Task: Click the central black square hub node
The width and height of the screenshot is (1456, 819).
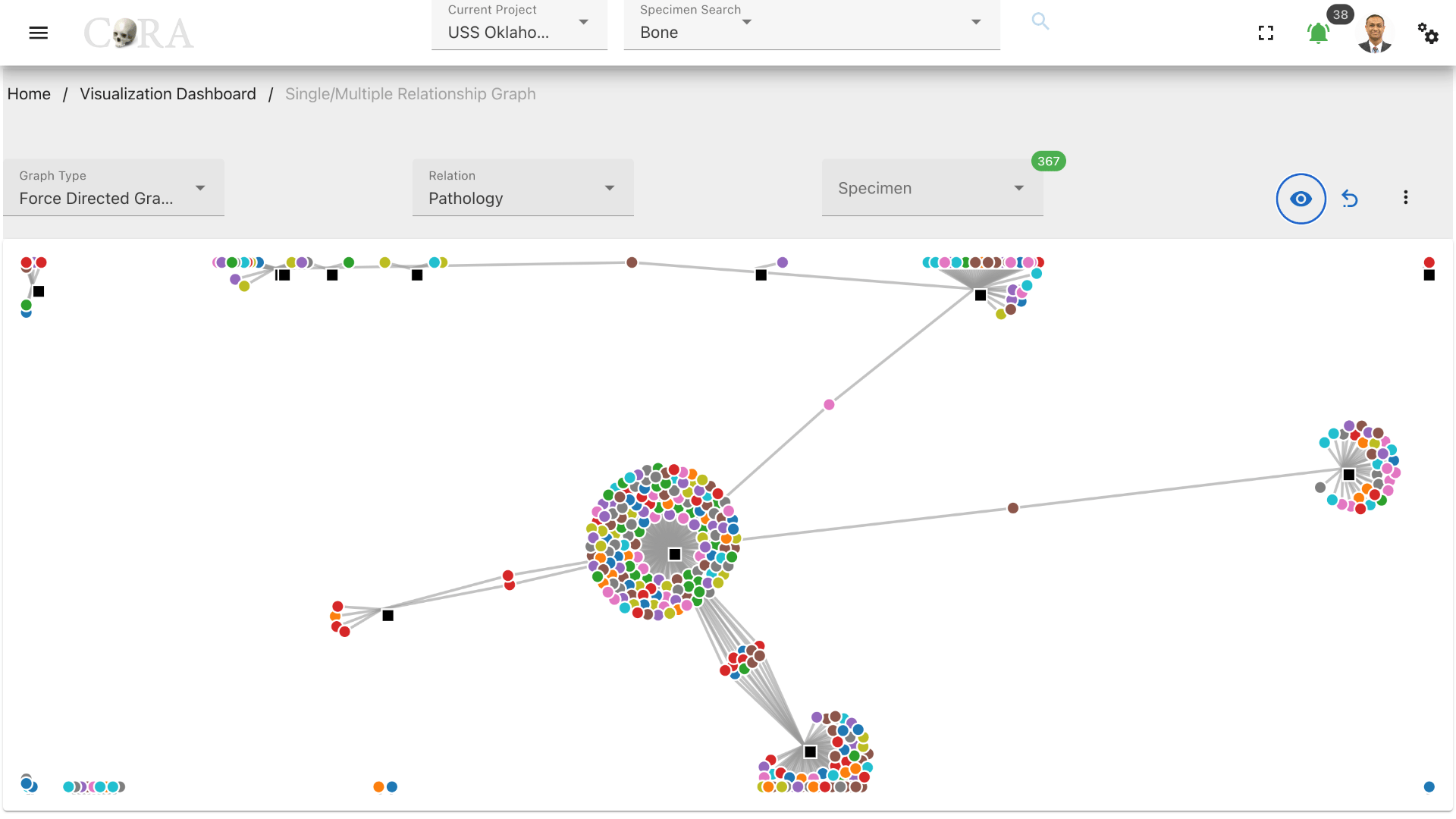Action: 674,554
